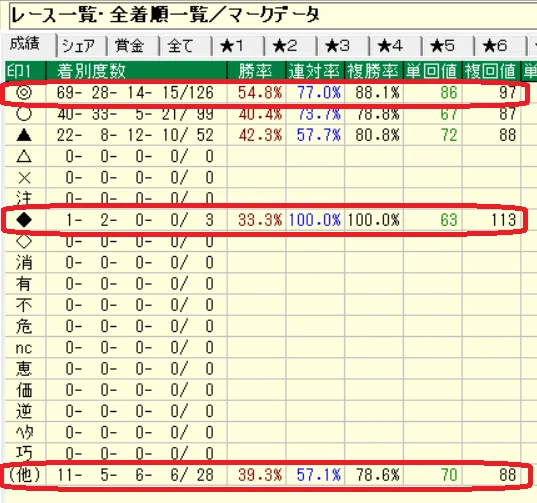Screen dimensions: 537x503
Task: Select the ◇ hollow diamond mark icon
Action: click(24, 241)
